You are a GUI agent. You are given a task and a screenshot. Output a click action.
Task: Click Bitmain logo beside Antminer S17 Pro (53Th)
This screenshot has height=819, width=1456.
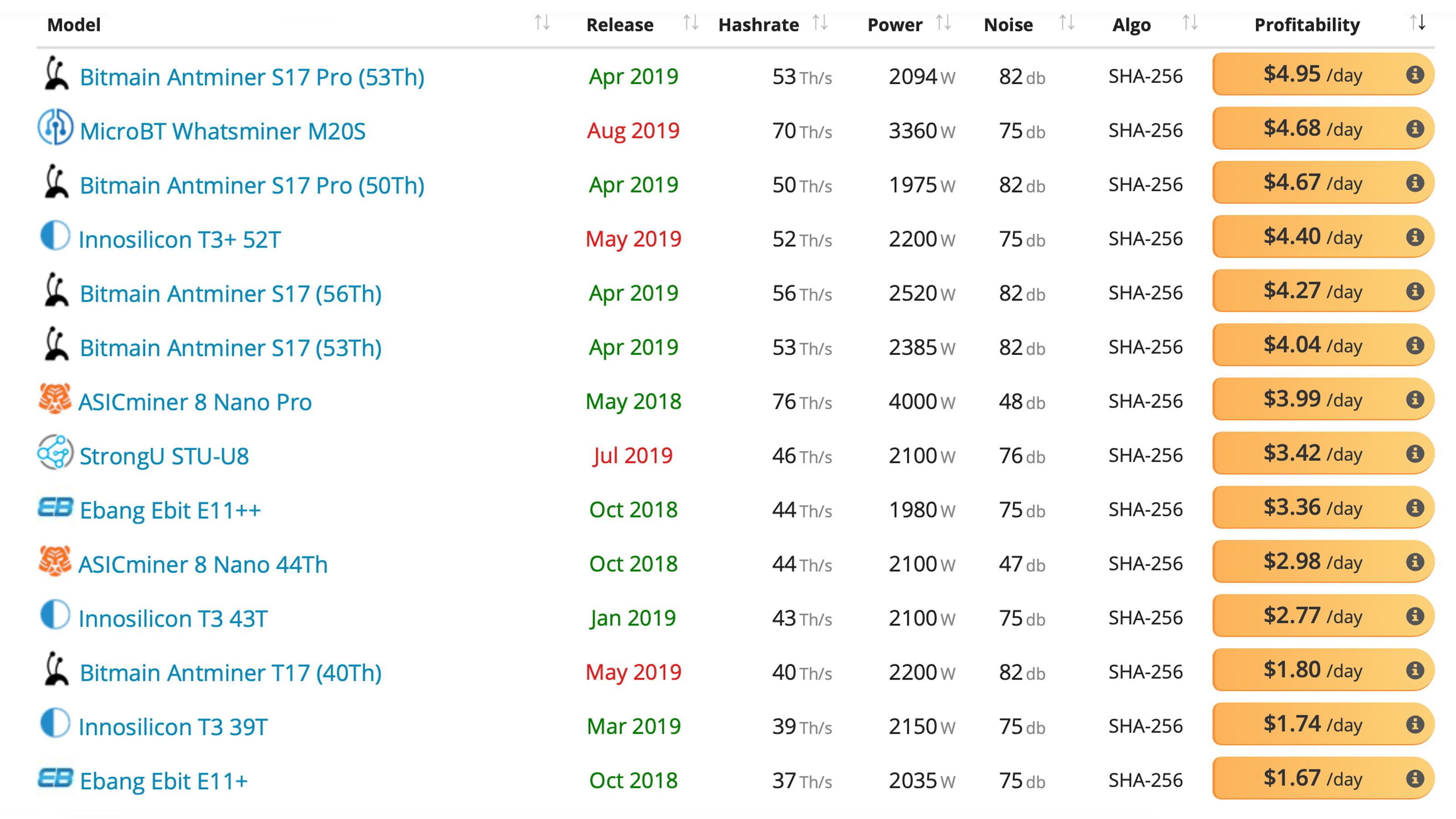tap(56, 73)
